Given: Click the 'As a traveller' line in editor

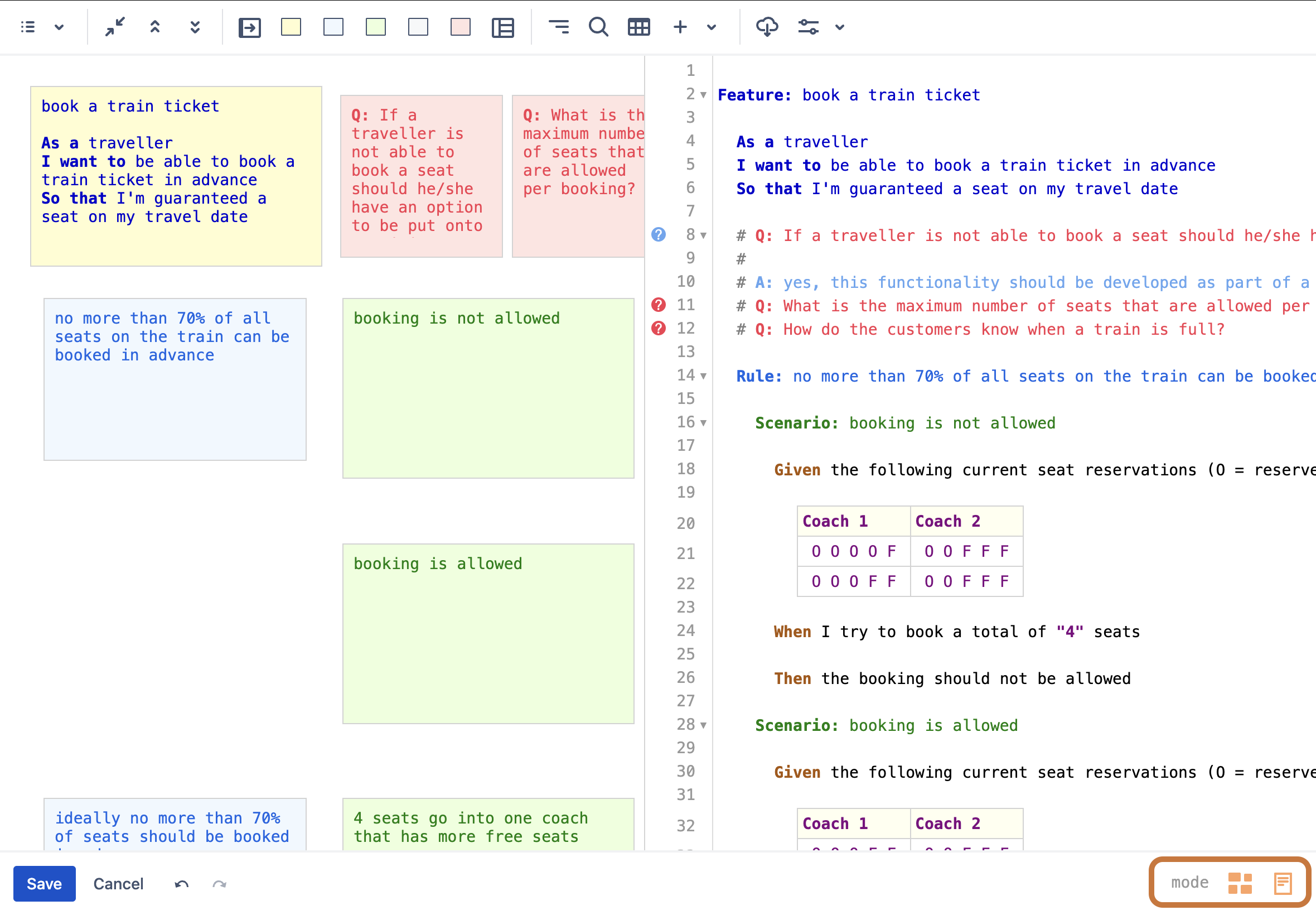Looking at the screenshot, I should pyautogui.click(x=802, y=142).
